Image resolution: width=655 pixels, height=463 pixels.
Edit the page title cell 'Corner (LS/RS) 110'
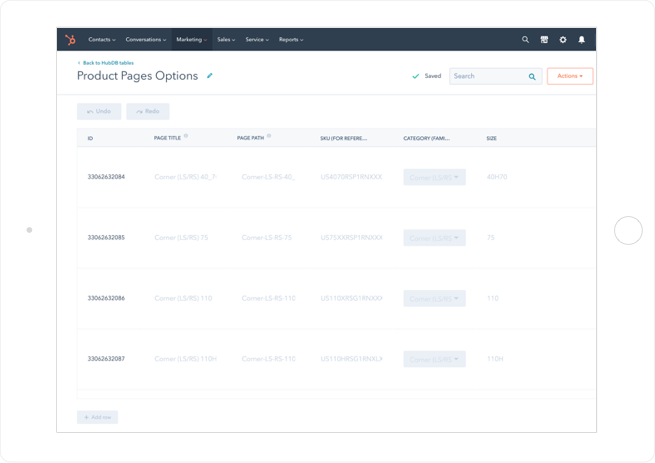[x=183, y=298]
